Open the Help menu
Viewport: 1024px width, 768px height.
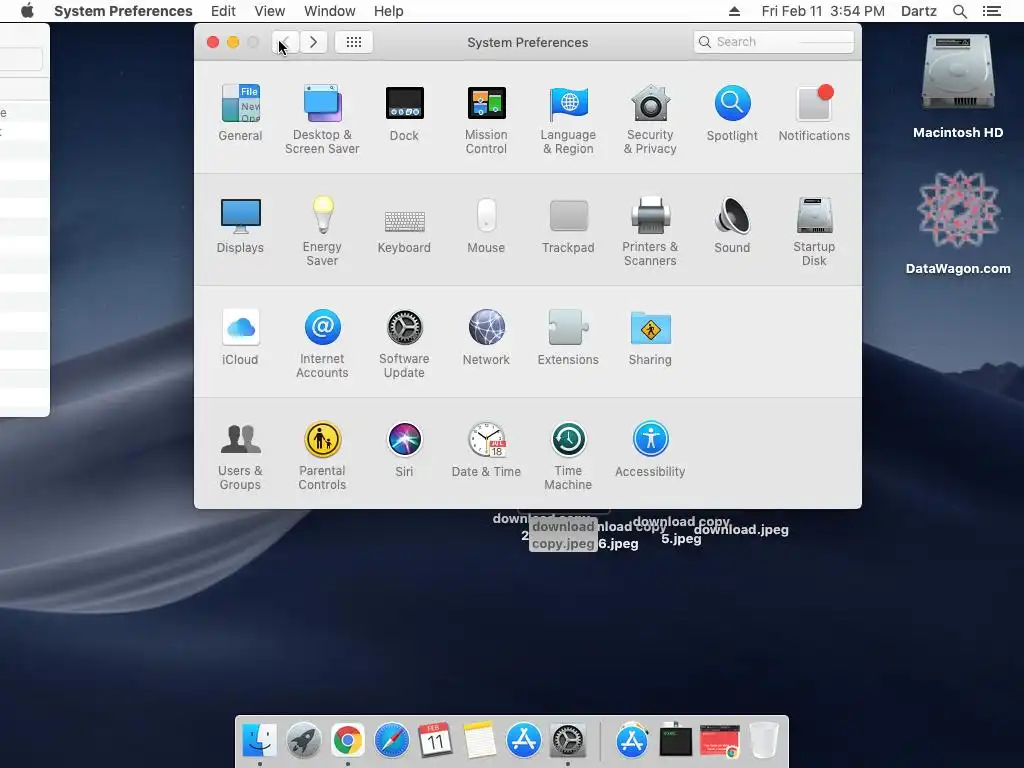pos(389,11)
